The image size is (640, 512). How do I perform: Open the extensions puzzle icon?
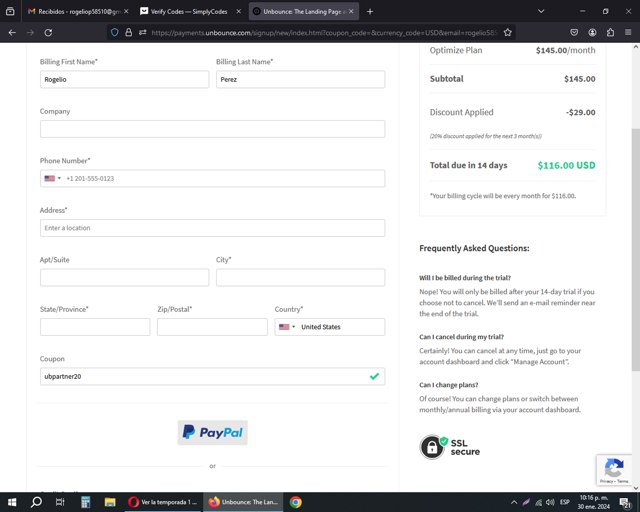pyautogui.click(x=610, y=33)
